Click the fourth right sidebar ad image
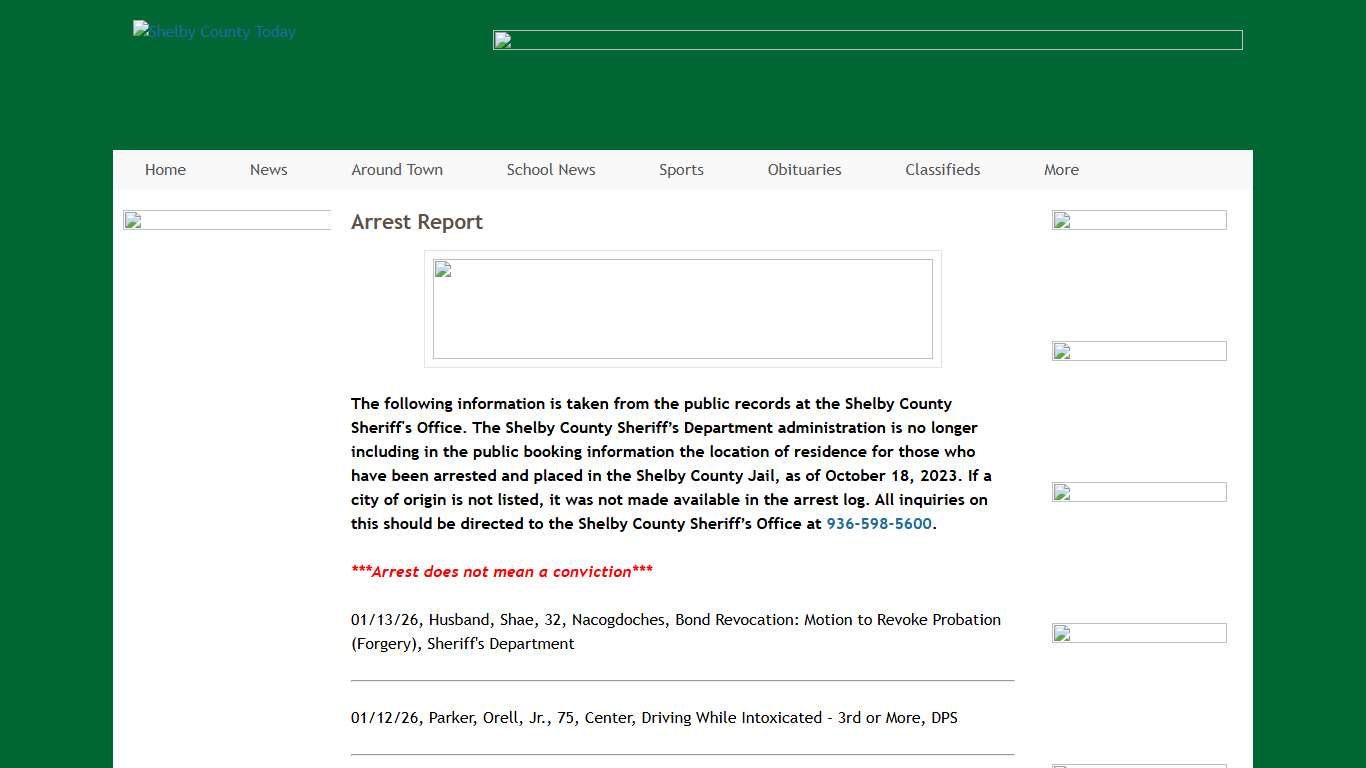Screen dimensions: 1366x768 pyautogui.click(x=1139, y=633)
